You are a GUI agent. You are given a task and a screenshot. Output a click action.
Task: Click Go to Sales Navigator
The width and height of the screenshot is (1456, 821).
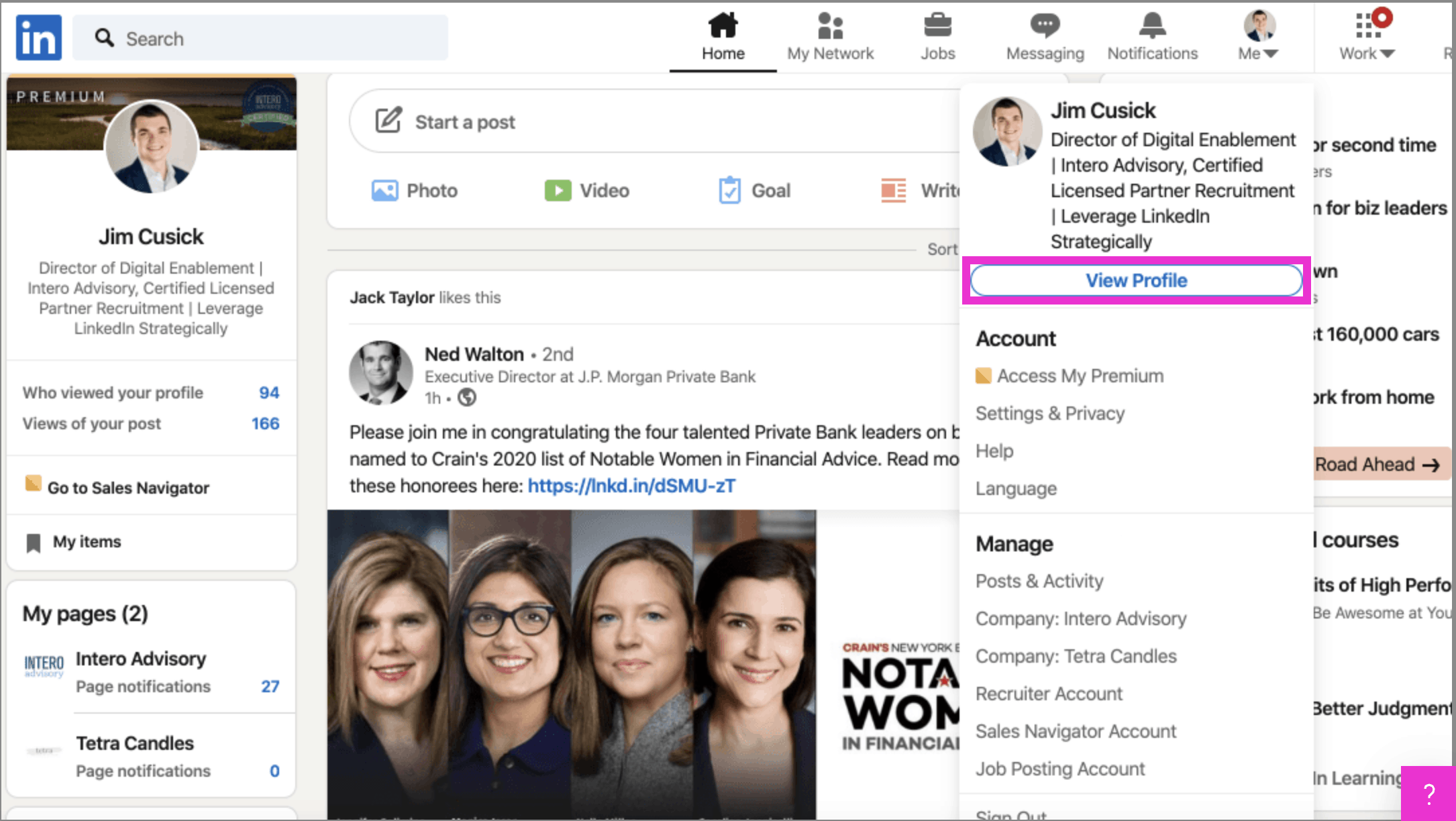[128, 488]
